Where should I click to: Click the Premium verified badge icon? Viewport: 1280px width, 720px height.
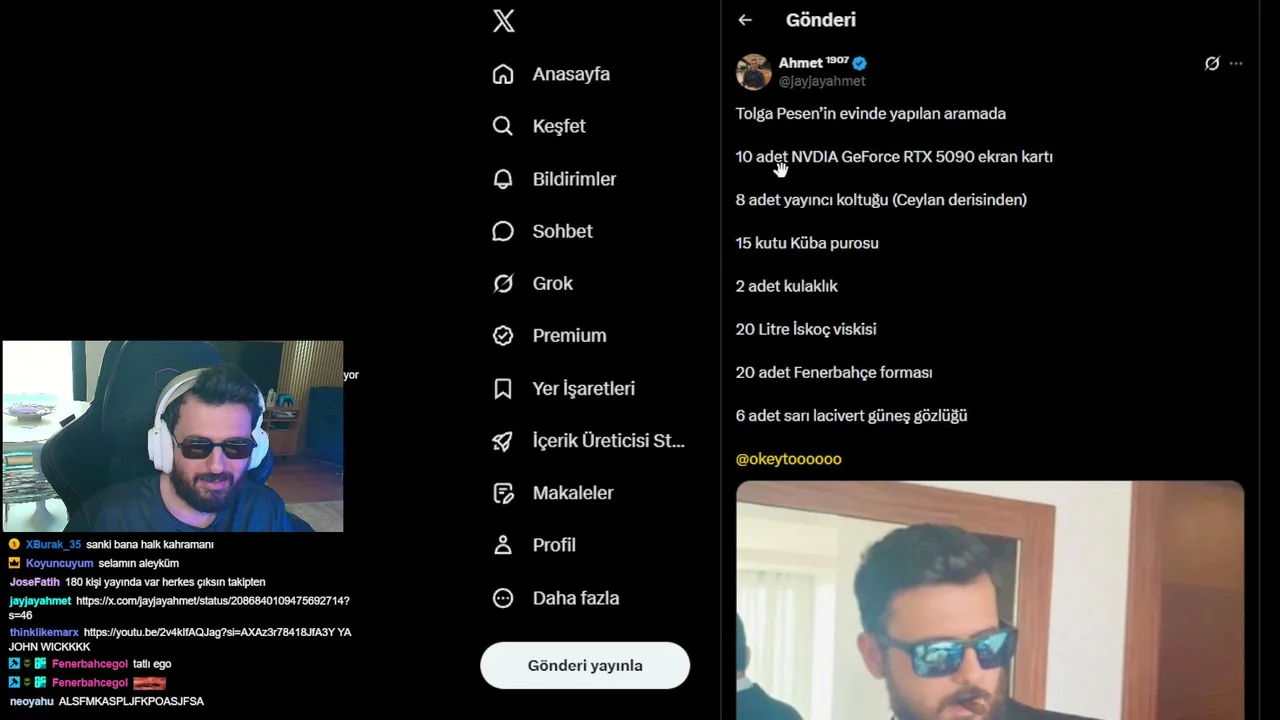coord(503,336)
